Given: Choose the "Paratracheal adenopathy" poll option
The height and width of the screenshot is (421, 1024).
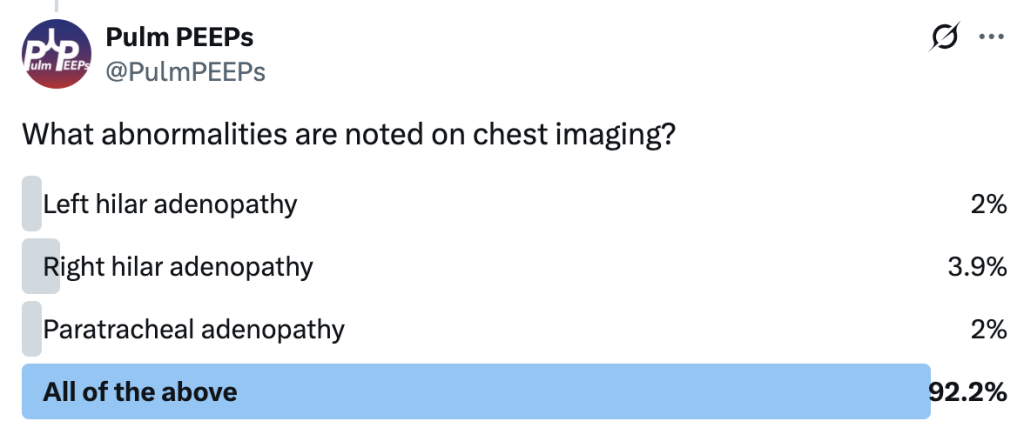Looking at the screenshot, I should [194, 329].
